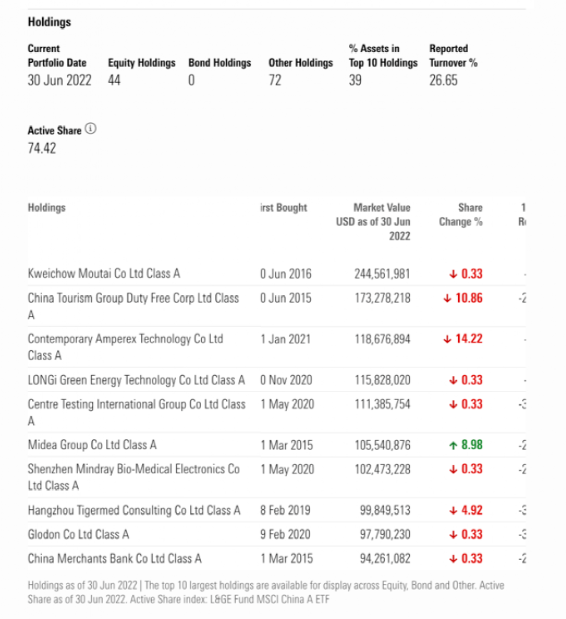Click the Jun 2015 first bought date
566x619 pixels.
[286, 298]
